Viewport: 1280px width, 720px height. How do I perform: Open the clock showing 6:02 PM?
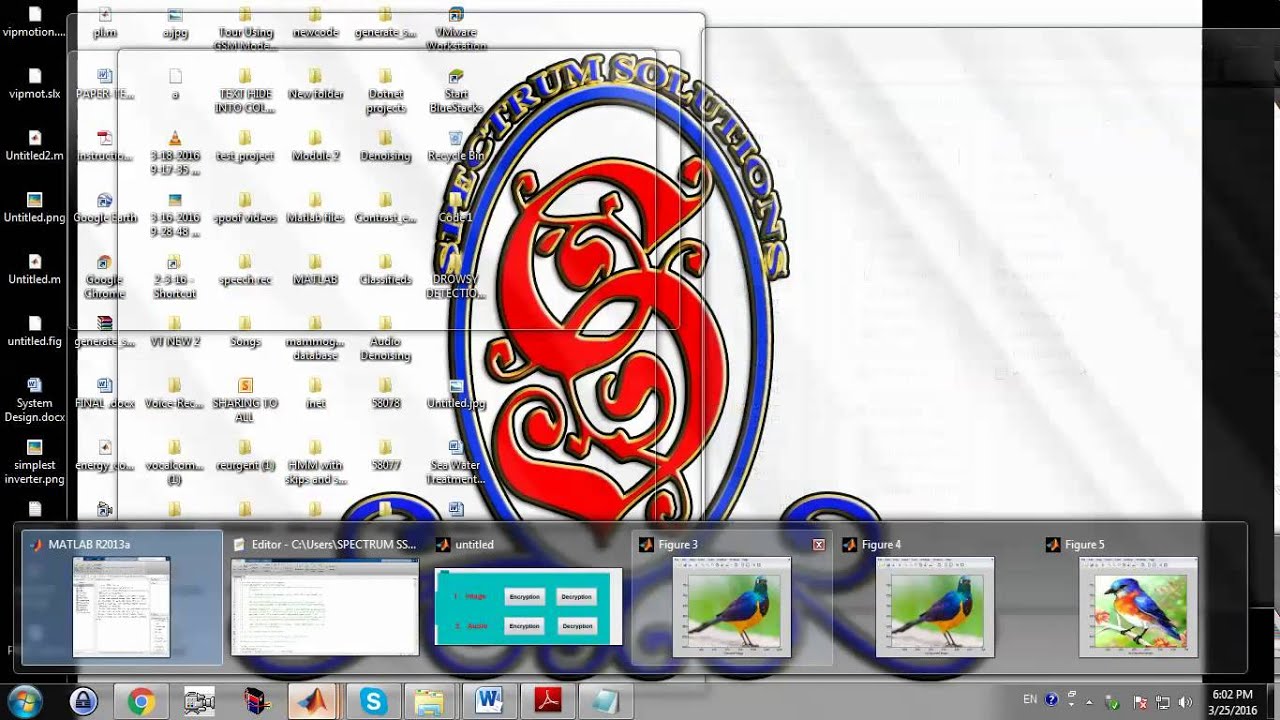(x=1232, y=702)
